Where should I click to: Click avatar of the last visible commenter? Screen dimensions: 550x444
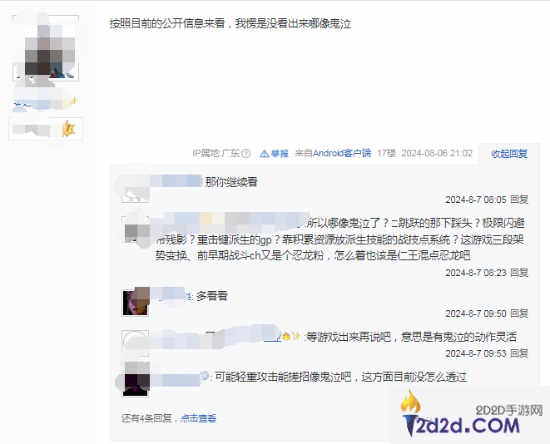tap(135, 383)
